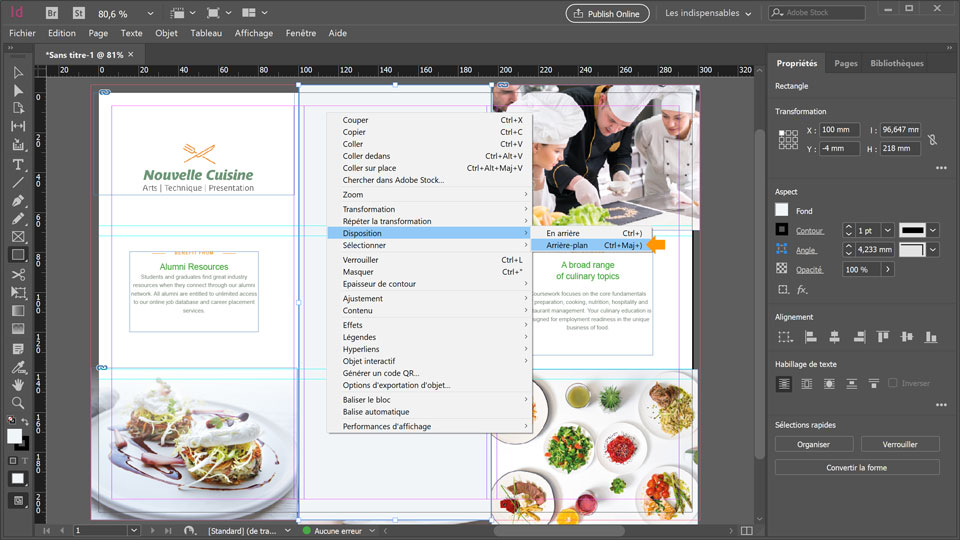Screen dimensions: 960x540
Task: Open the Contour link
Action: (809, 230)
